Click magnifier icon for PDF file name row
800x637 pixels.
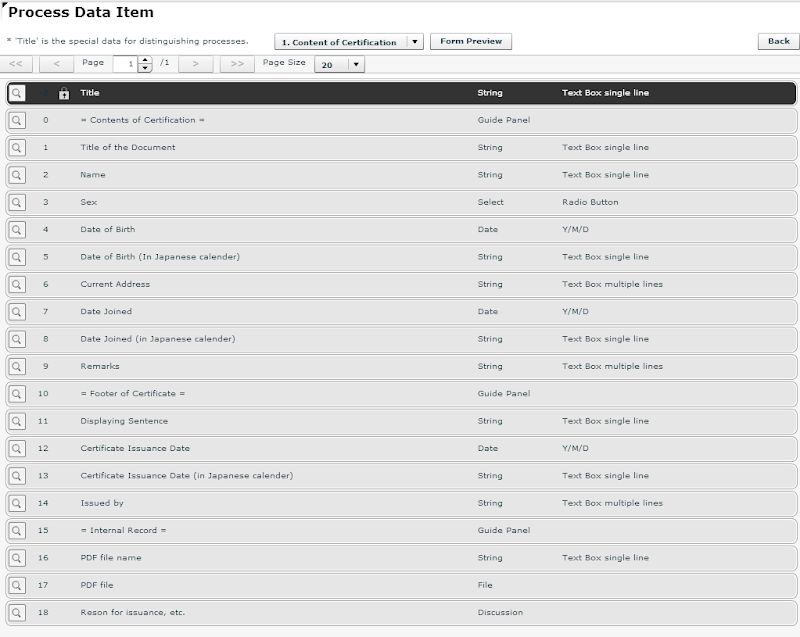pos(17,558)
